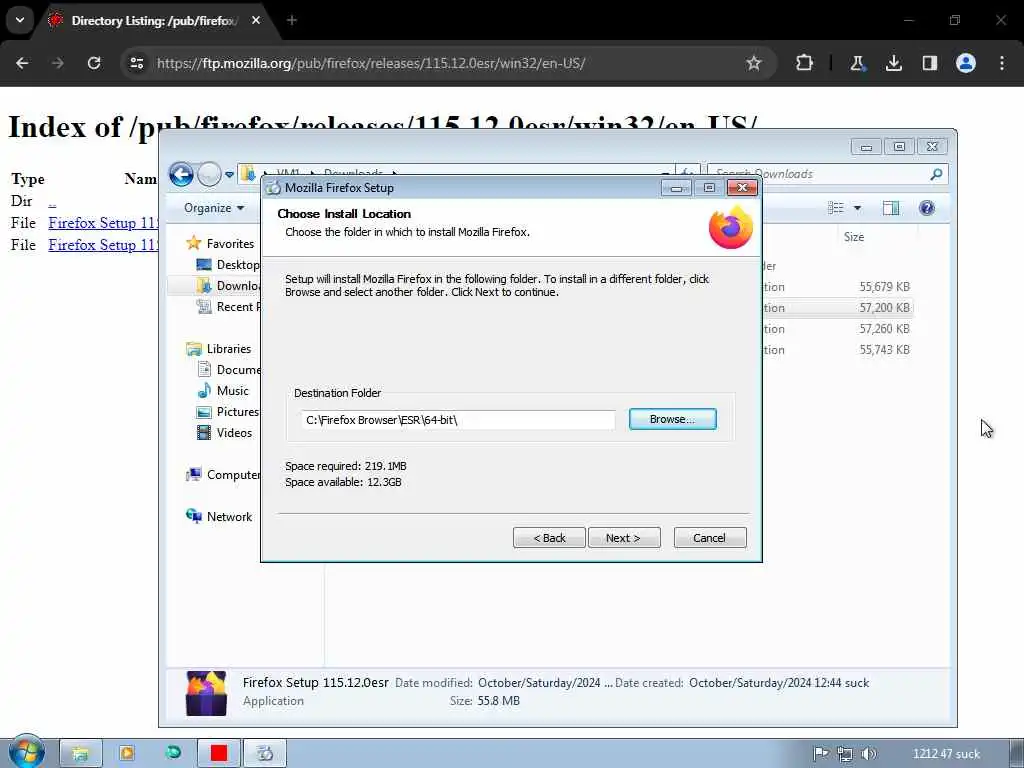The image size is (1024, 768).
Task: Open the Organize menu in Explorer
Action: pos(214,208)
